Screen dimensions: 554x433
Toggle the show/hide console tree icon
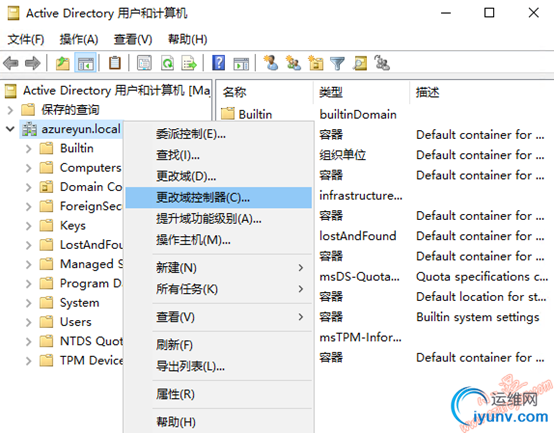pos(86,64)
